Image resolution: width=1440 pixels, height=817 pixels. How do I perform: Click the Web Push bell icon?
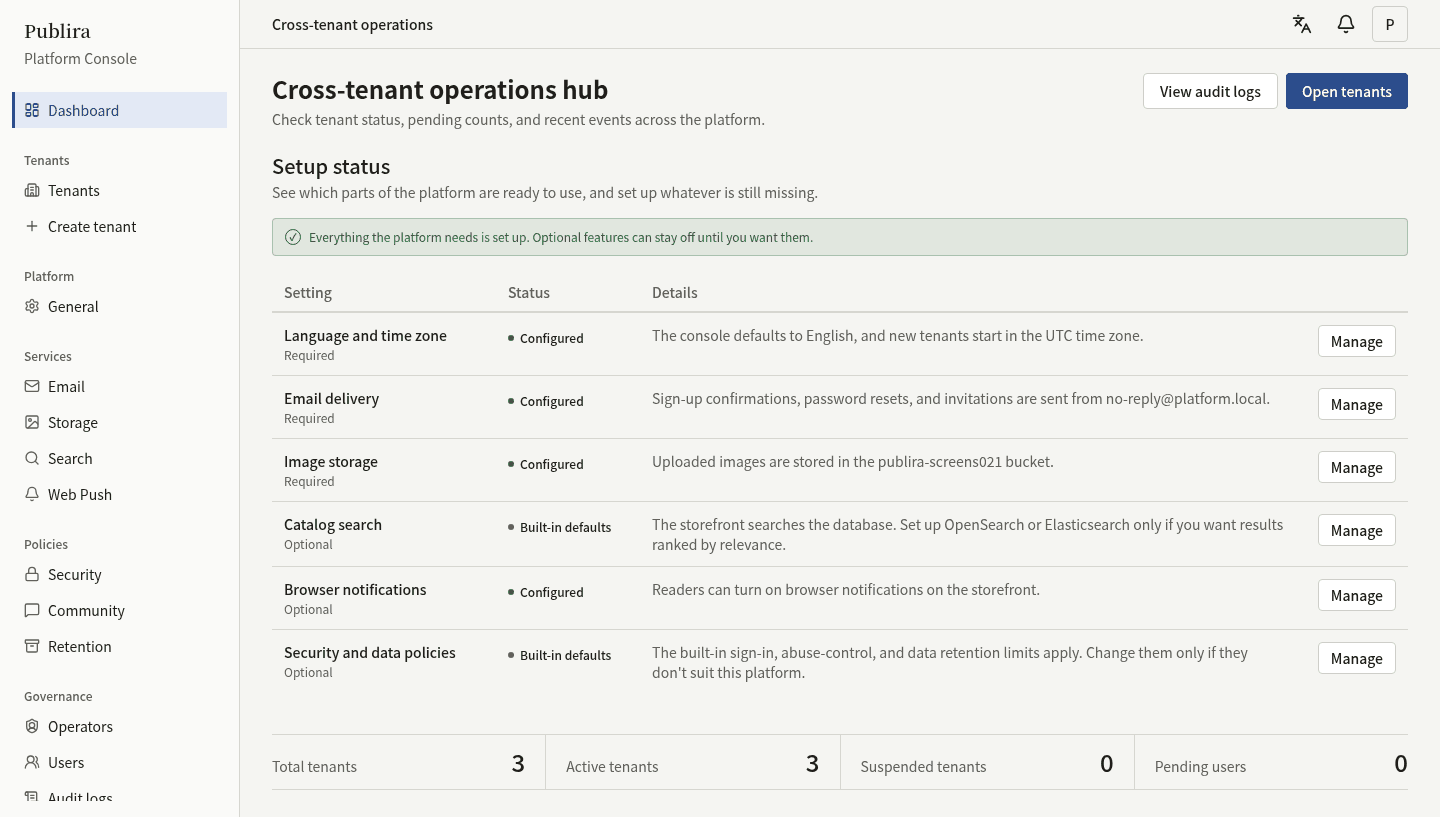(x=32, y=494)
